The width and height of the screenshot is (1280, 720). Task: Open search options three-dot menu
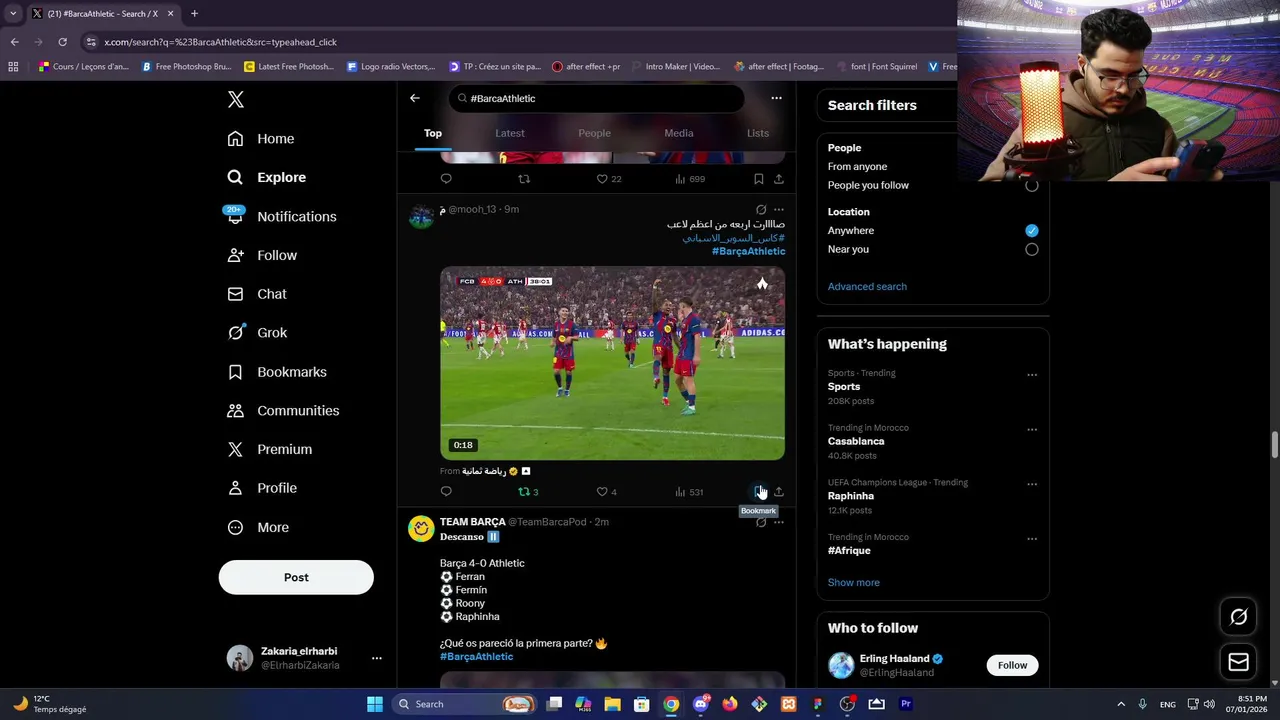tap(776, 98)
